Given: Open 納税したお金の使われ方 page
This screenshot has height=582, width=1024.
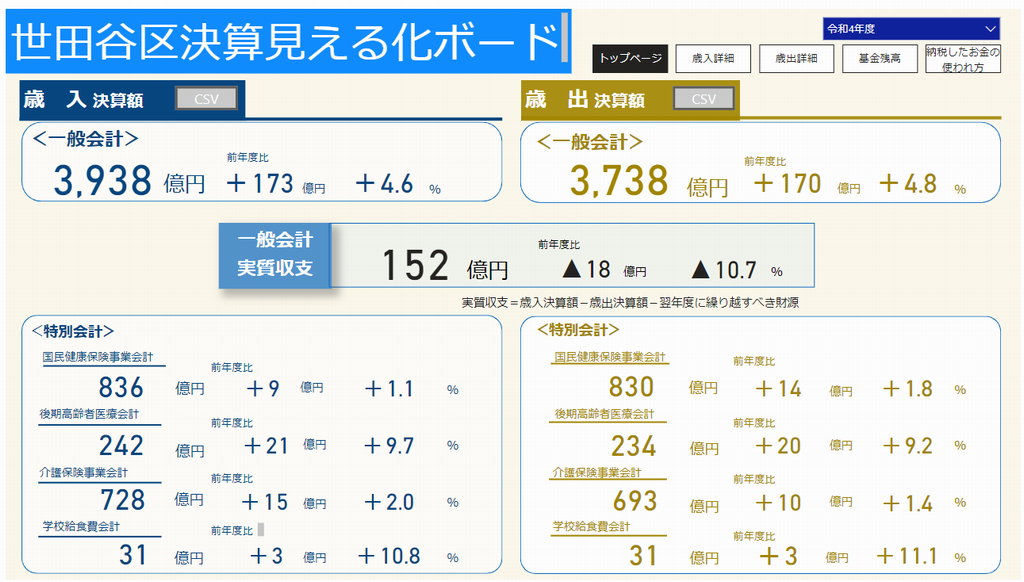Looking at the screenshot, I should (963, 58).
